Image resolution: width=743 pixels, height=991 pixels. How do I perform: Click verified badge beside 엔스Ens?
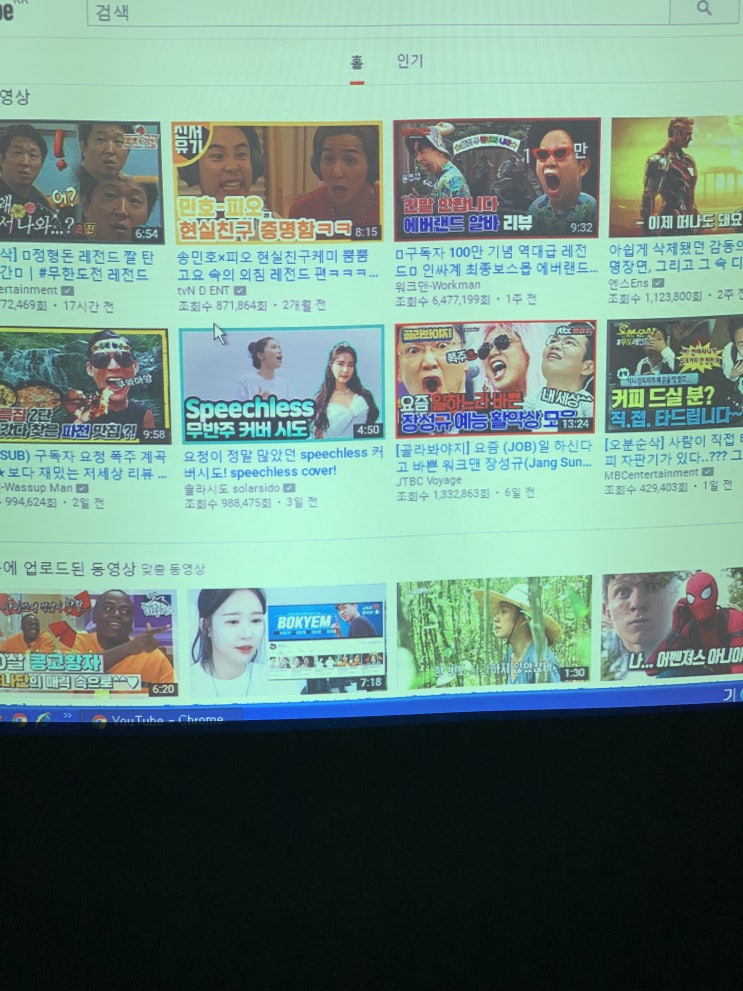coord(658,282)
